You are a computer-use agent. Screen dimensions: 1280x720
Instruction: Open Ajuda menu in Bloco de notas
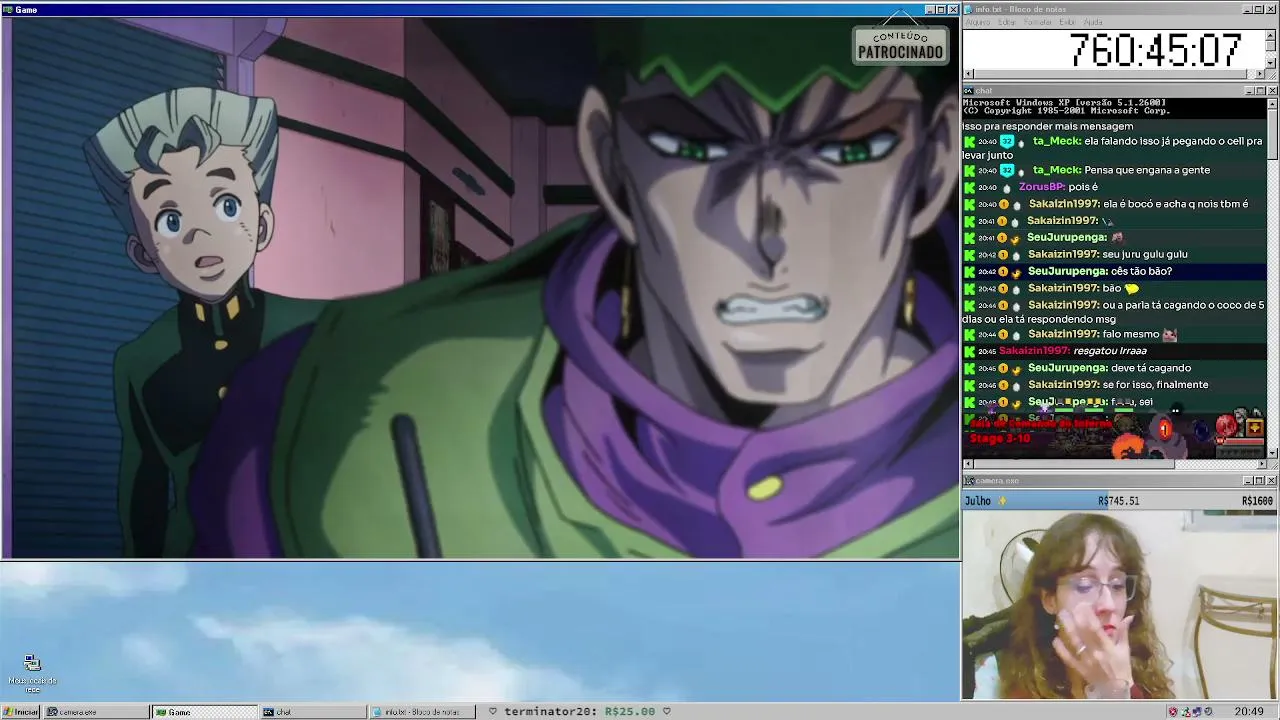coord(1093,22)
